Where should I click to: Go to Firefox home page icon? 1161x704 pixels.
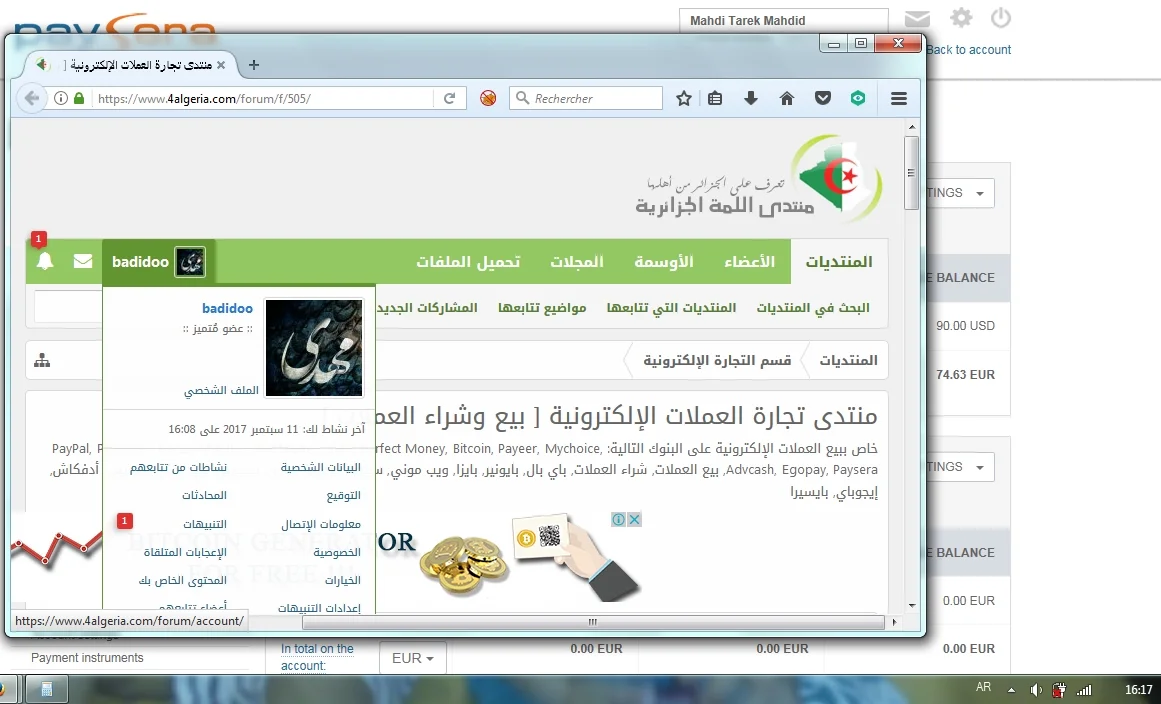(787, 98)
